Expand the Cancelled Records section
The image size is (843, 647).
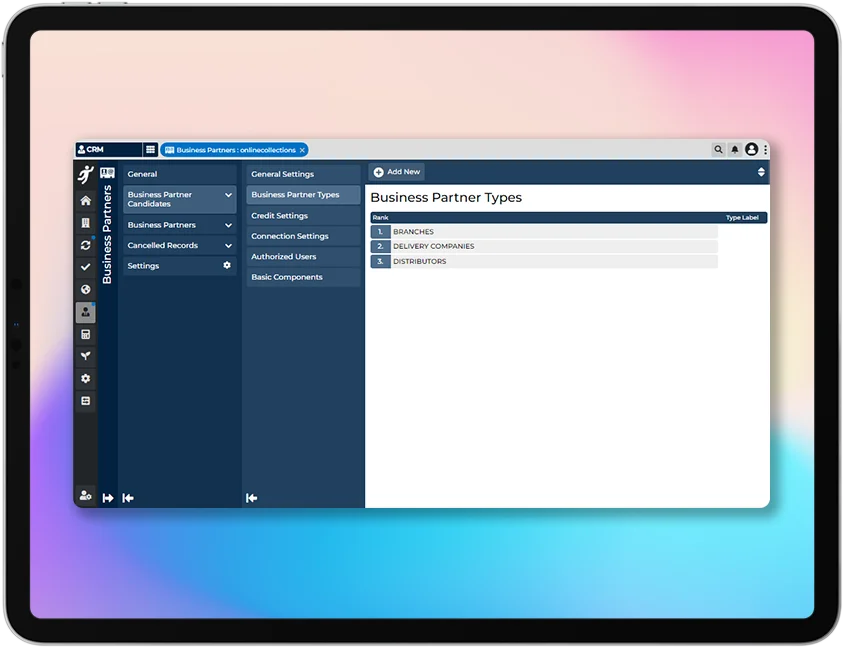click(x=228, y=246)
